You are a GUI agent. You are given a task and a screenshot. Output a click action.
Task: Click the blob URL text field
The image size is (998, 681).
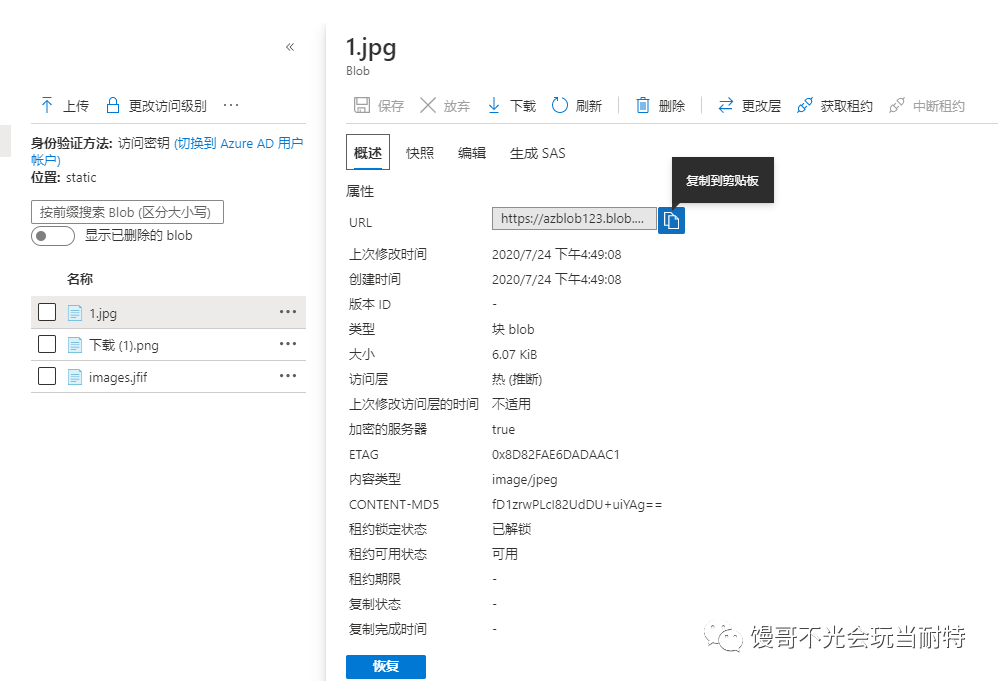(574, 218)
